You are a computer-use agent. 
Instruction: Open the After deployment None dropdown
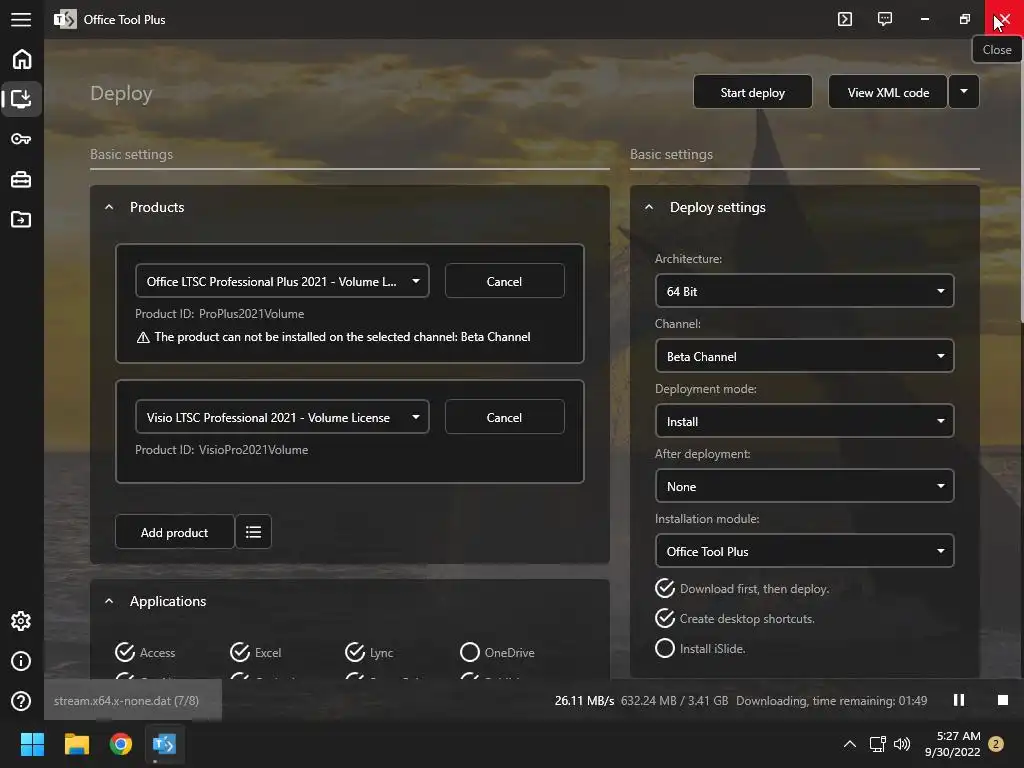click(x=805, y=487)
